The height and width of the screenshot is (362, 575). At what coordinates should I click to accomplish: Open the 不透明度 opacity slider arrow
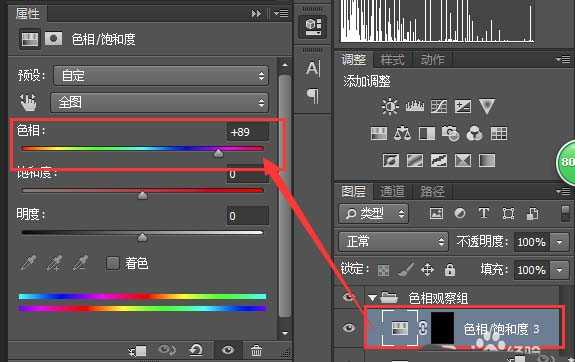[x=559, y=242]
